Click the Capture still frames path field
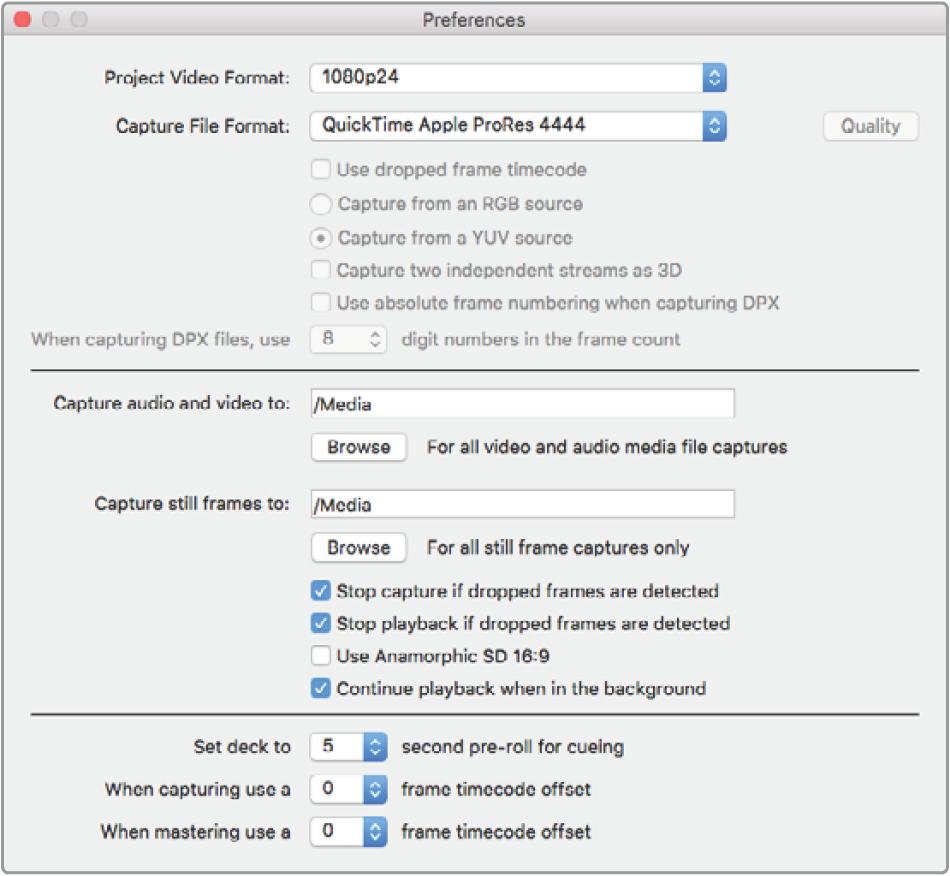The image size is (950, 876). coord(522,505)
